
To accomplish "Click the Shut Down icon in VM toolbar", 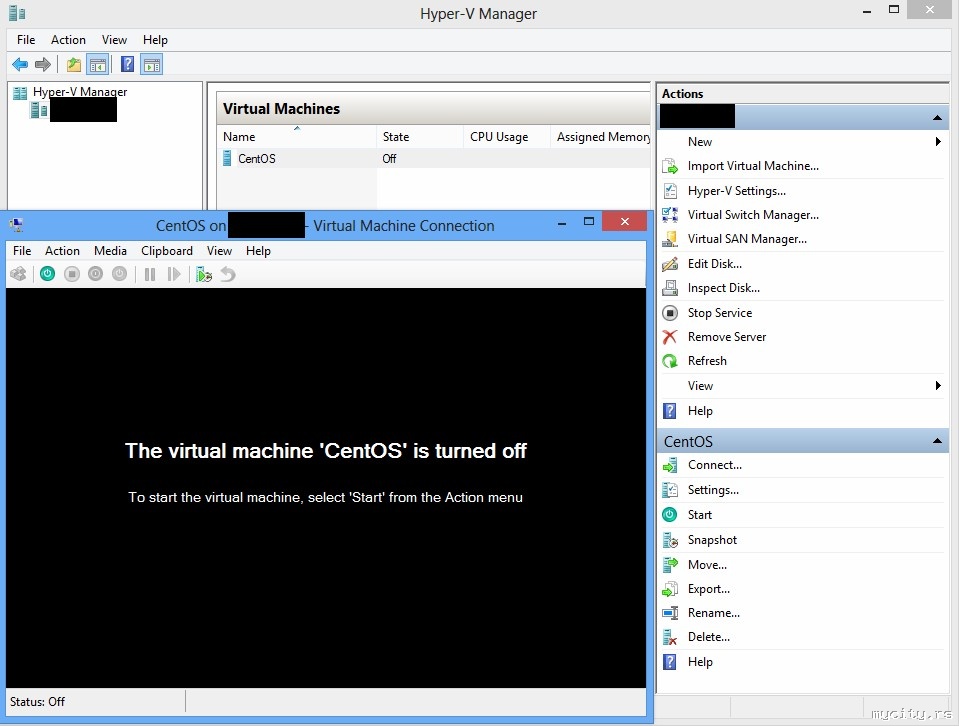I will point(95,274).
